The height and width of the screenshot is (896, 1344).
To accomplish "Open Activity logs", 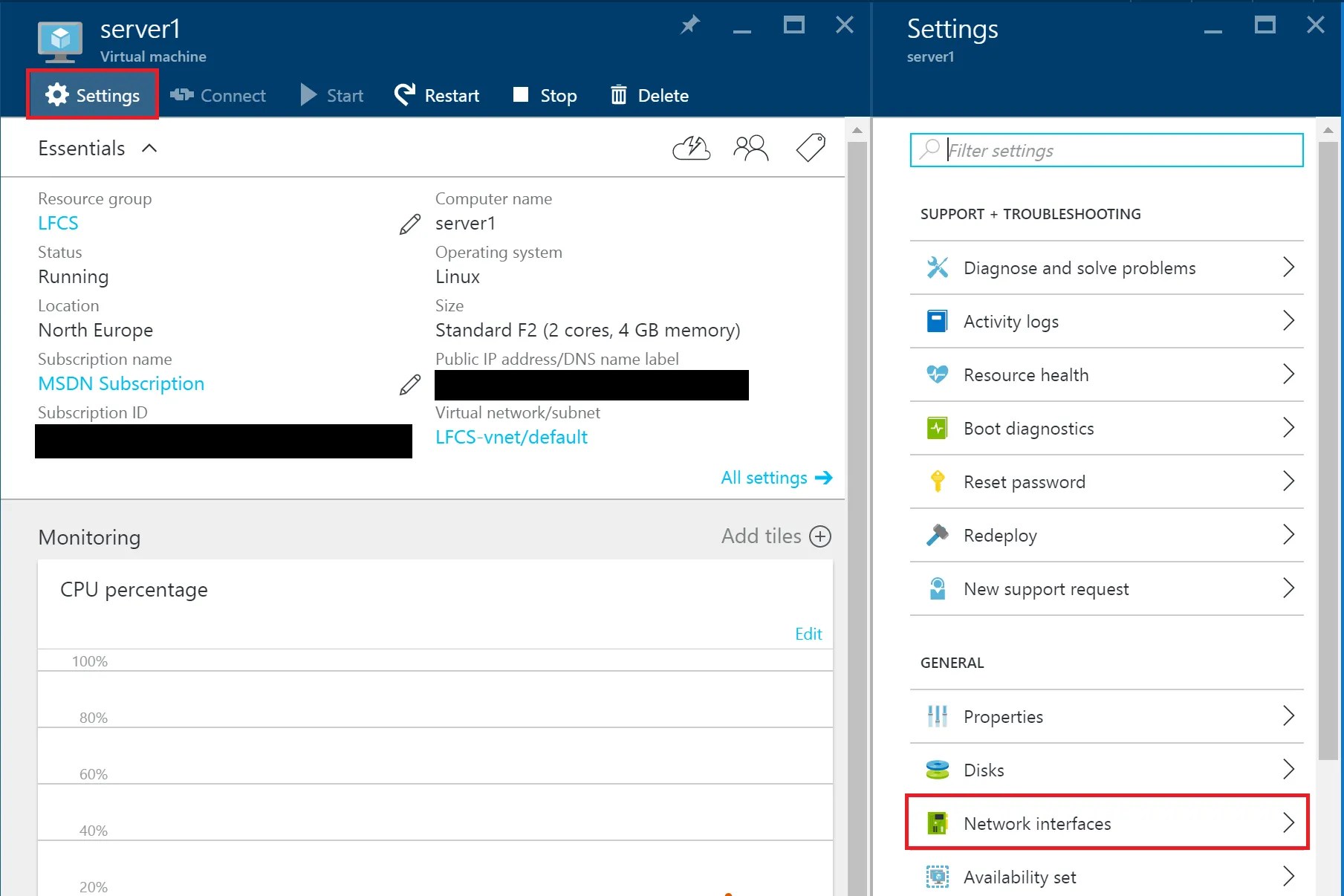I will pos(1106,321).
